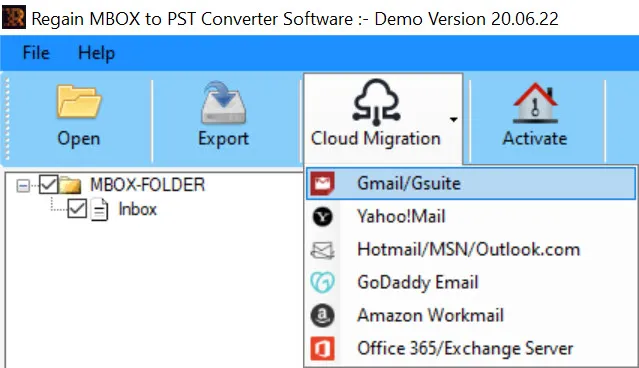Choose the Amazon Workmail icon

tap(322, 315)
